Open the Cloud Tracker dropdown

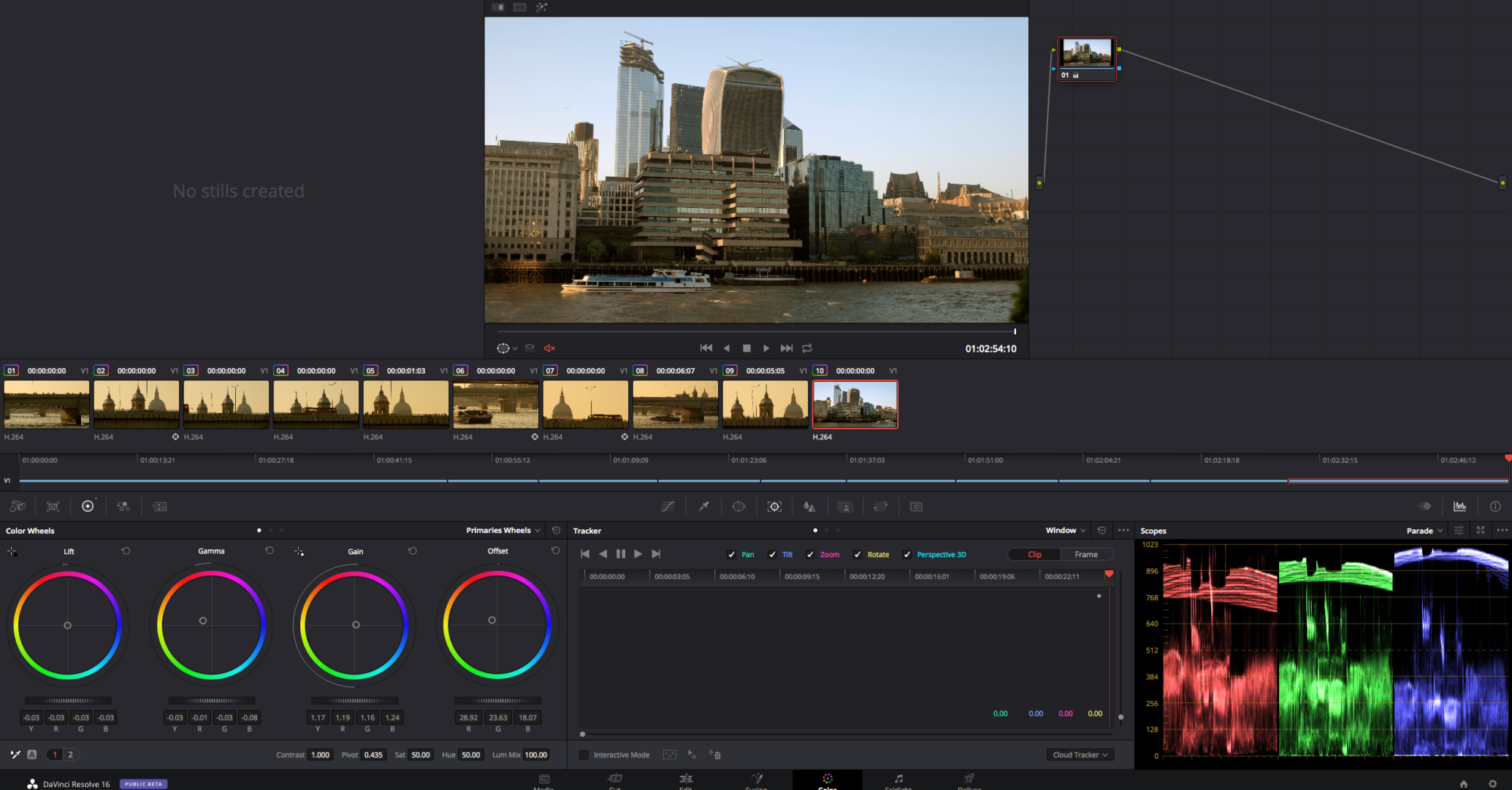tap(1080, 755)
